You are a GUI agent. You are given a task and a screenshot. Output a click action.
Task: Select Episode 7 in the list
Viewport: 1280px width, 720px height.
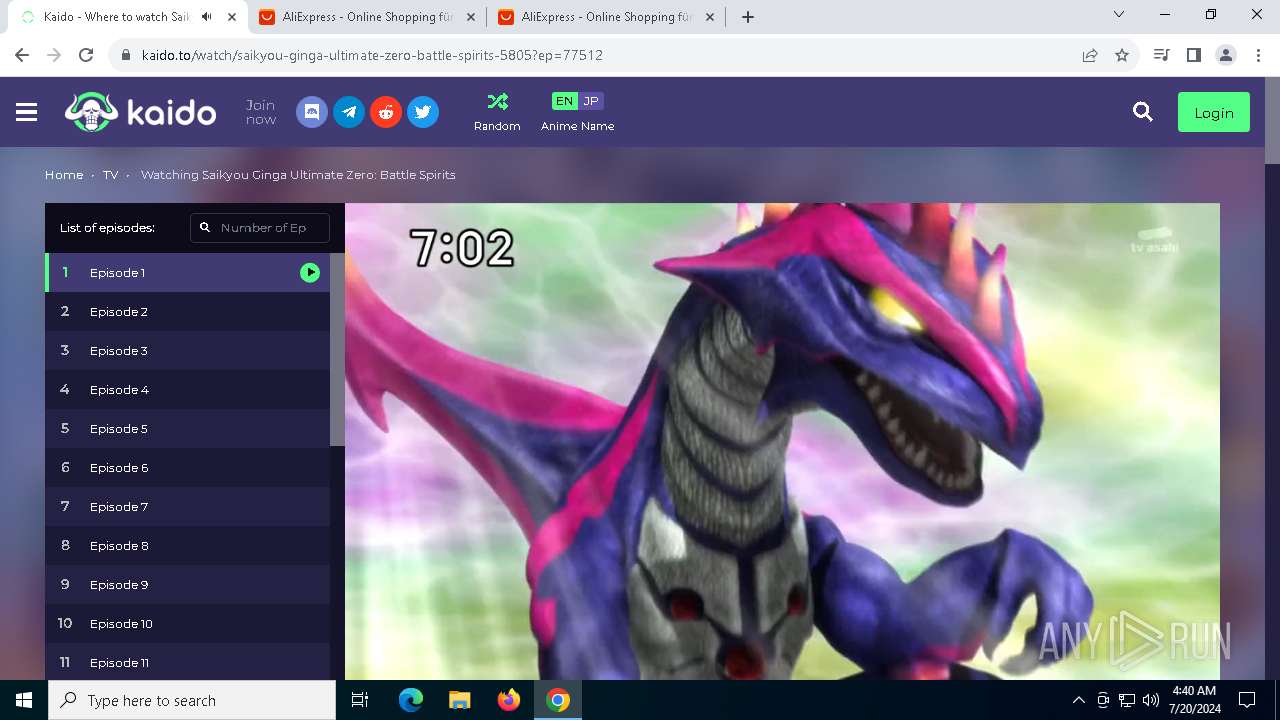tap(187, 506)
